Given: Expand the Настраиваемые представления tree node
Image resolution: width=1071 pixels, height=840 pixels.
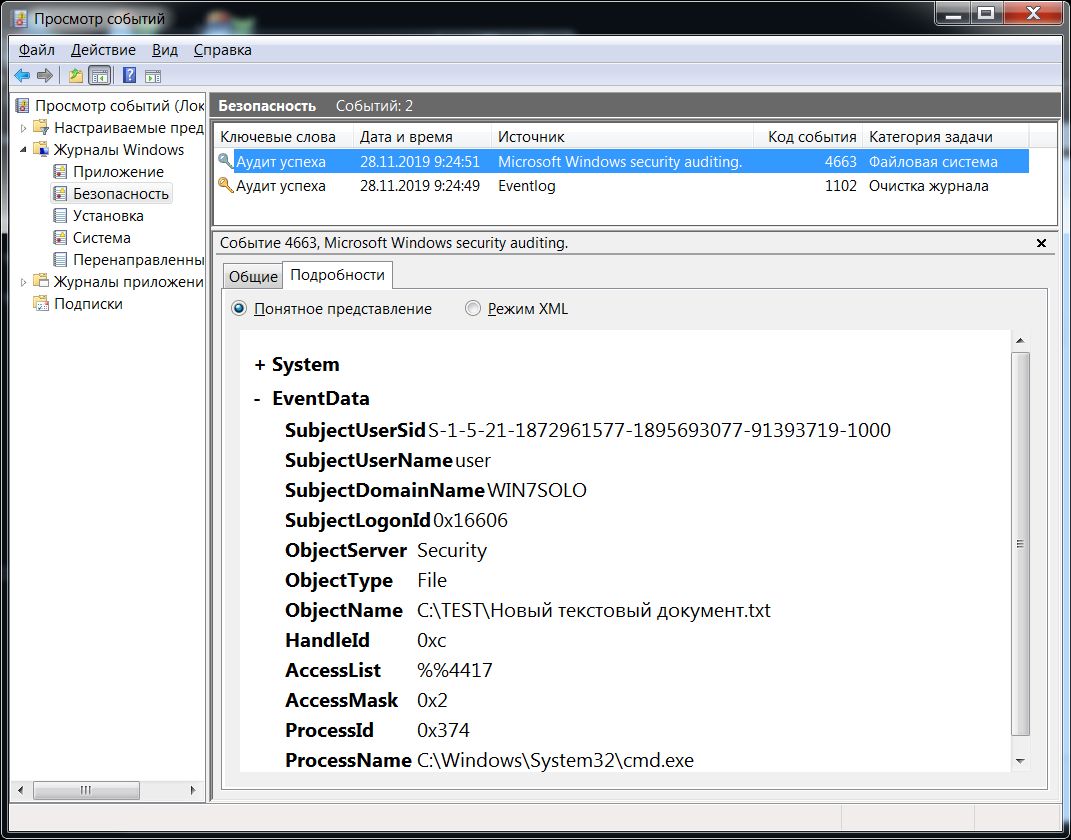Looking at the screenshot, I should 23,128.
